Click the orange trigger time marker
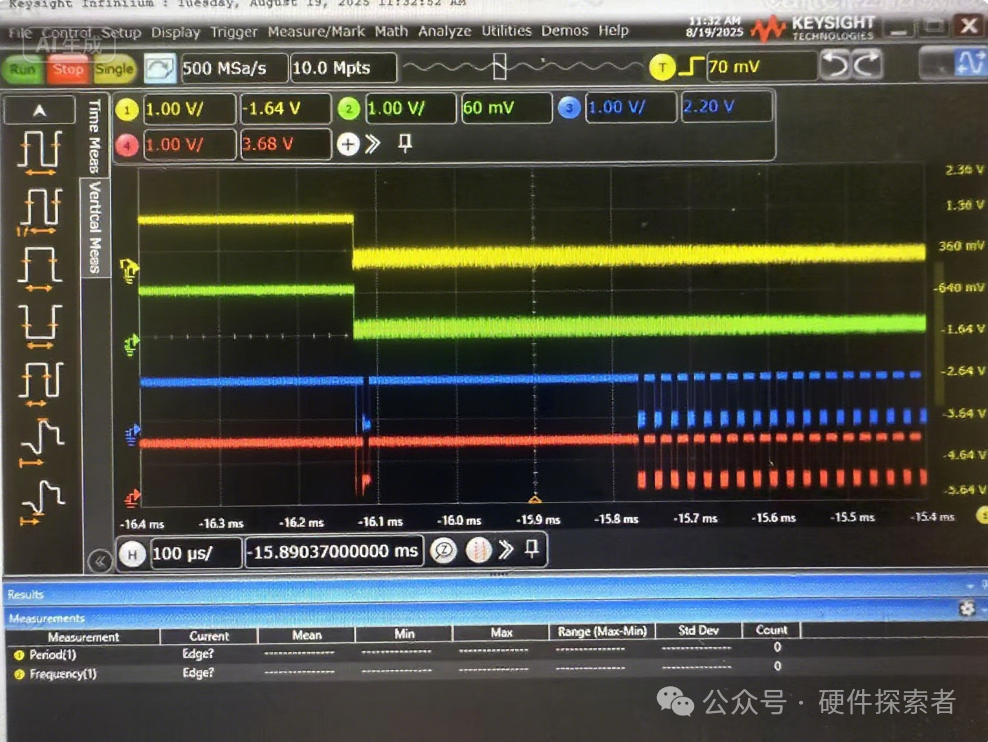Viewport: 988px width, 742px height. pyautogui.click(x=535, y=499)
